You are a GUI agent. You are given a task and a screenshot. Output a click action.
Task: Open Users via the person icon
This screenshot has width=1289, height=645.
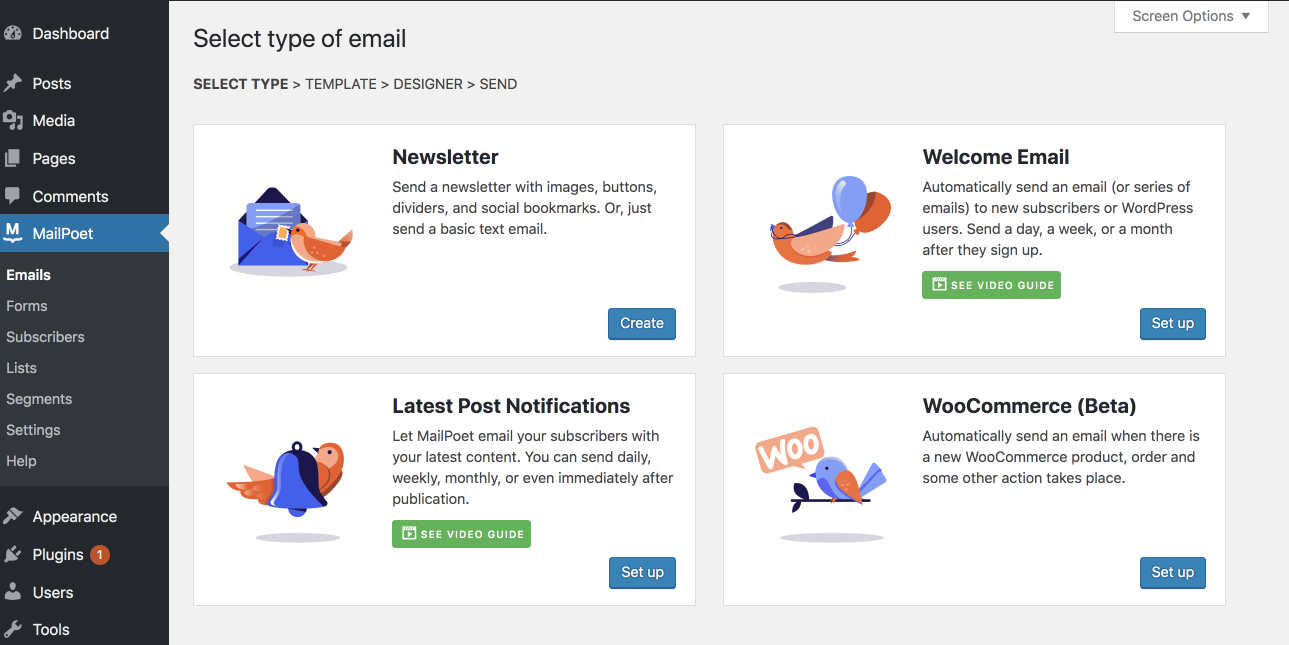tap(16, 592)
